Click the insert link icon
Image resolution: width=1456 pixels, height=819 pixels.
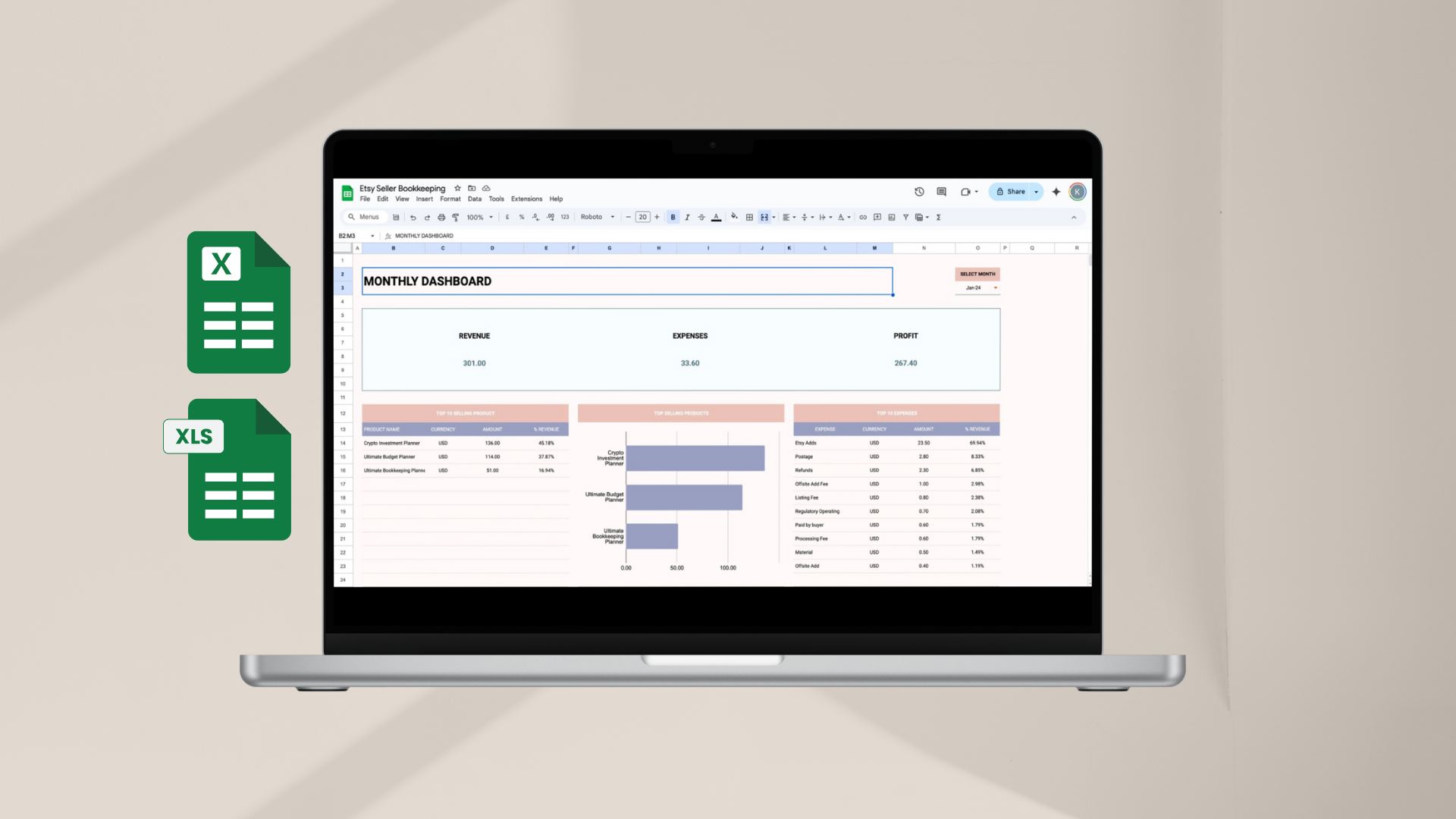pyautogui.click(x=863, y=218)
